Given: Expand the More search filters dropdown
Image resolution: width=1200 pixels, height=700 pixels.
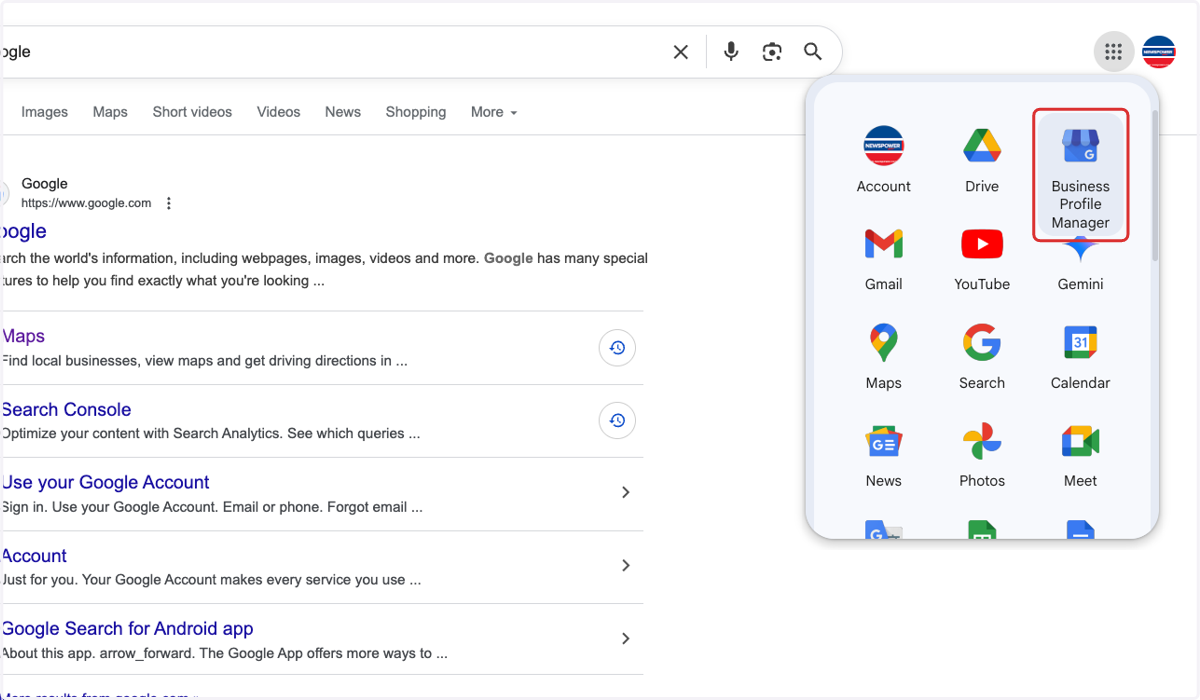Looking at the screenshot, I should pyautogui.click(x=494, y=112).
